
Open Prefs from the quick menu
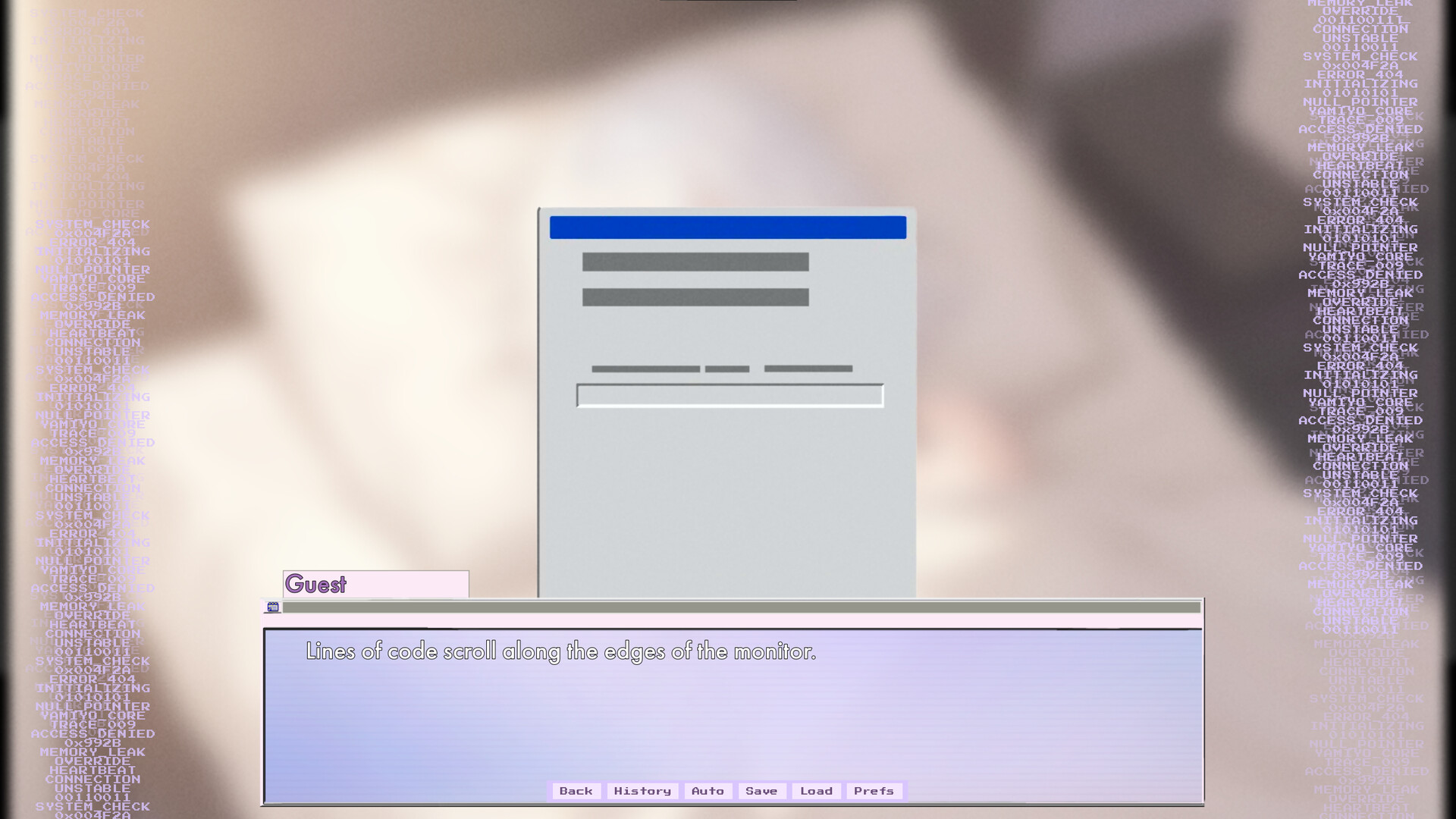pos(873,791)
